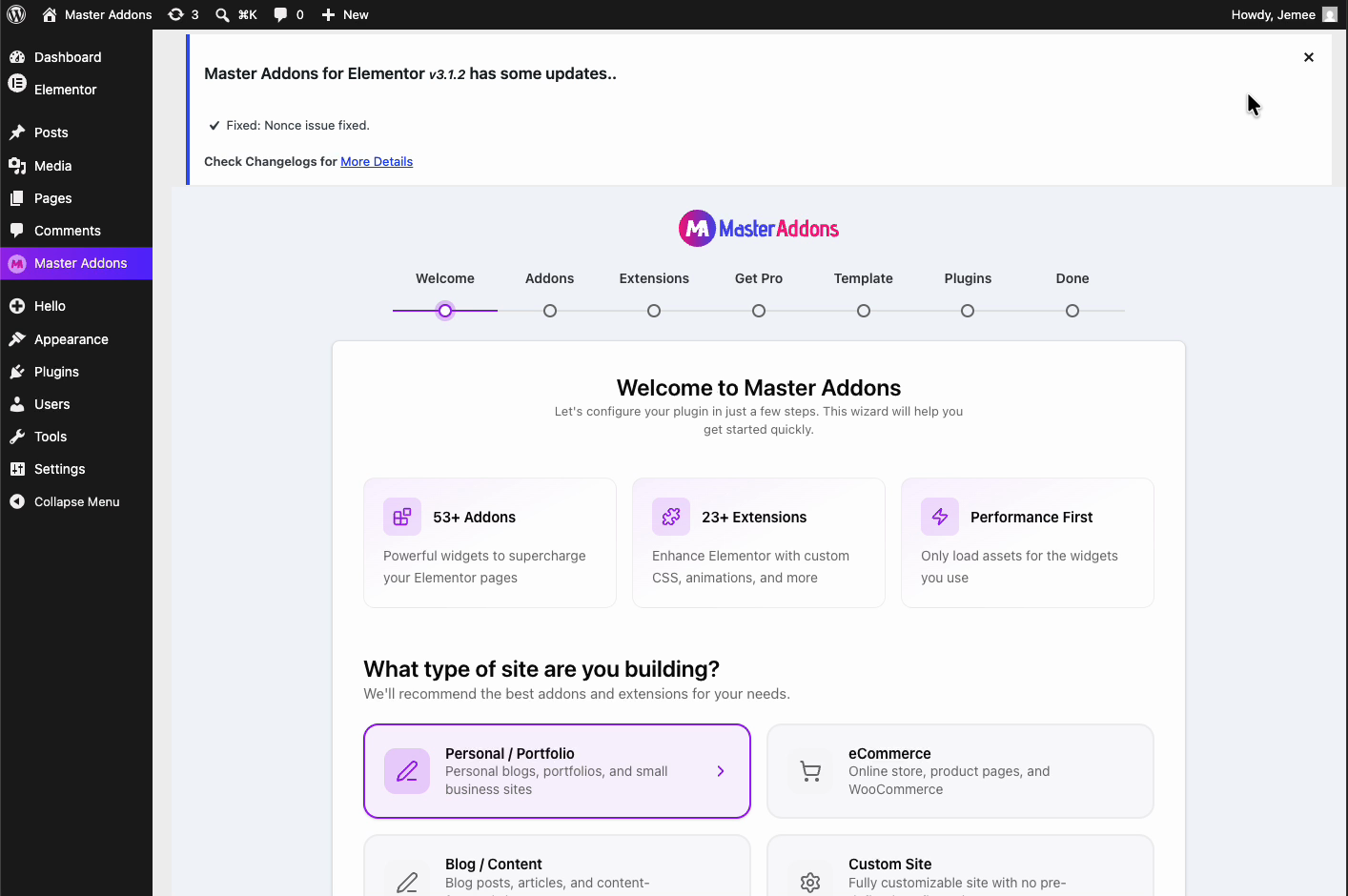The width and height of the screenshot is (1348, 896).
Task: Click the 'Welcome to Master Addons' heading
Action: [x=759, y=388]
